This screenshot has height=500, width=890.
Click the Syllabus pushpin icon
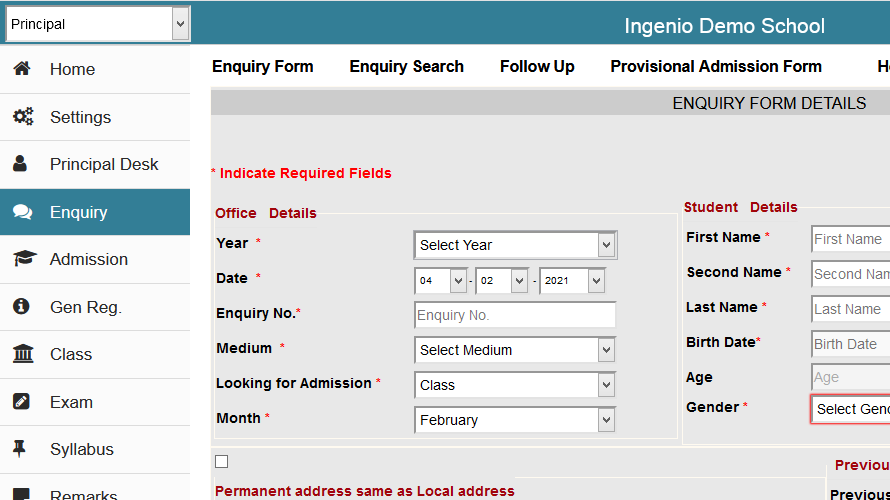point(22,449)
